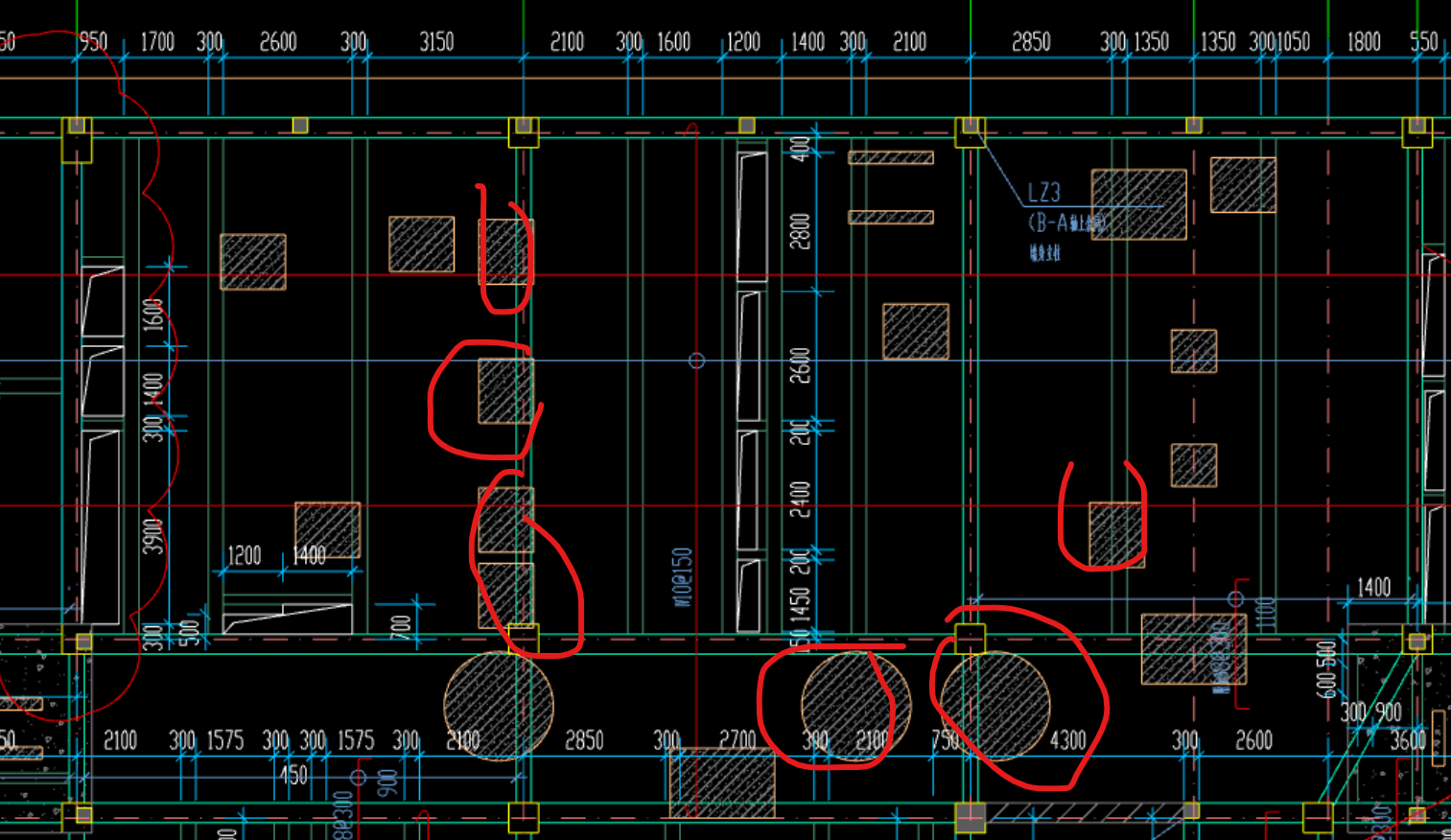1451x840 pixels.
Task: Click the vertical 3900 dimension
Action: coord(153,537)
